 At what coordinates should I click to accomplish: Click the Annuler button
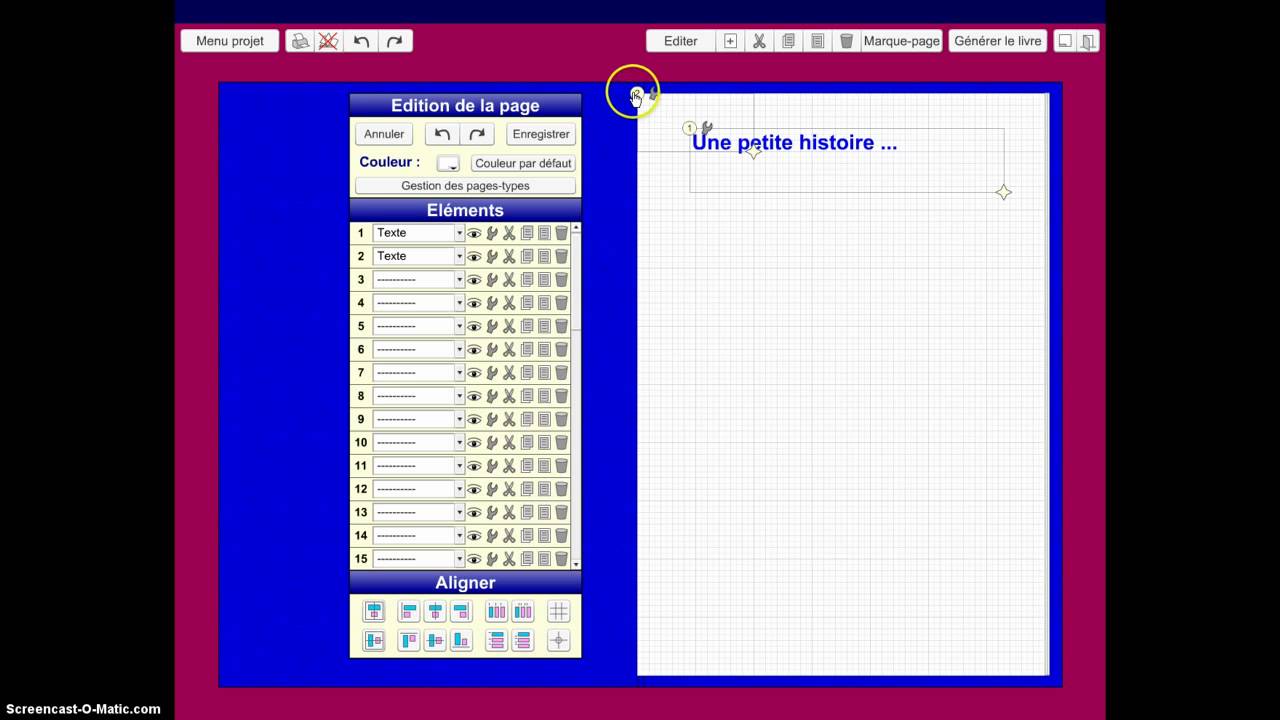(x=384, y=134)
